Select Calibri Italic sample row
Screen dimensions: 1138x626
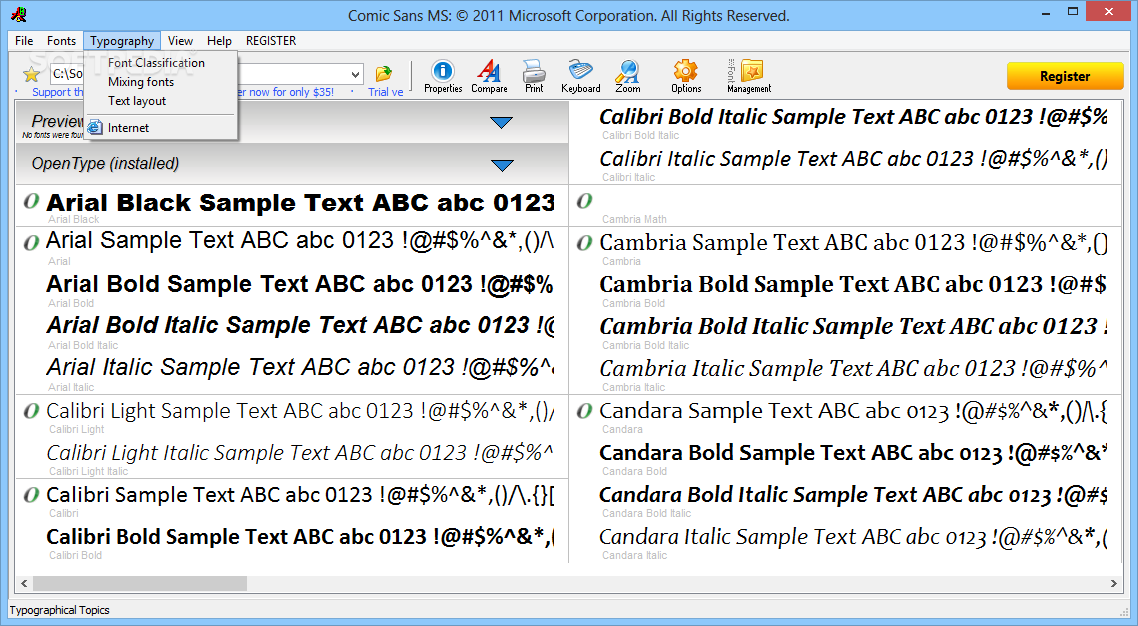[853, 159]
